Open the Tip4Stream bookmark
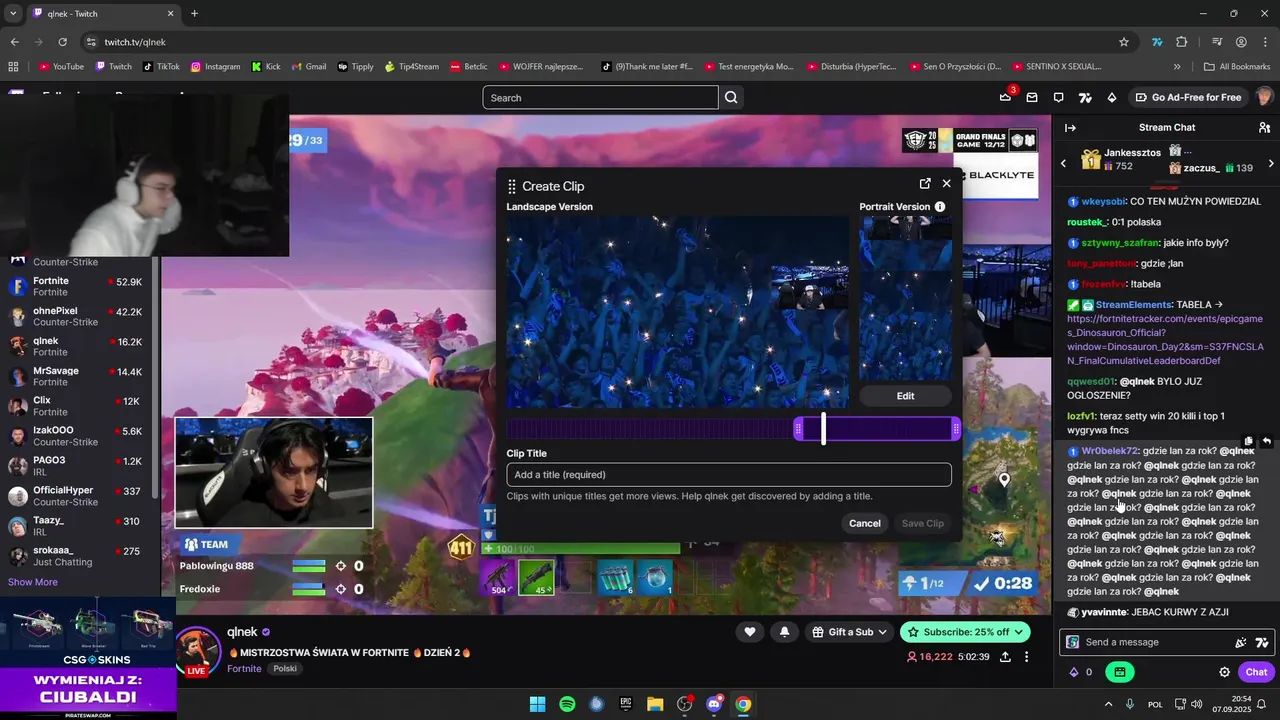The width and height of the screenshot is (1280, 720). tap(411, 67)
